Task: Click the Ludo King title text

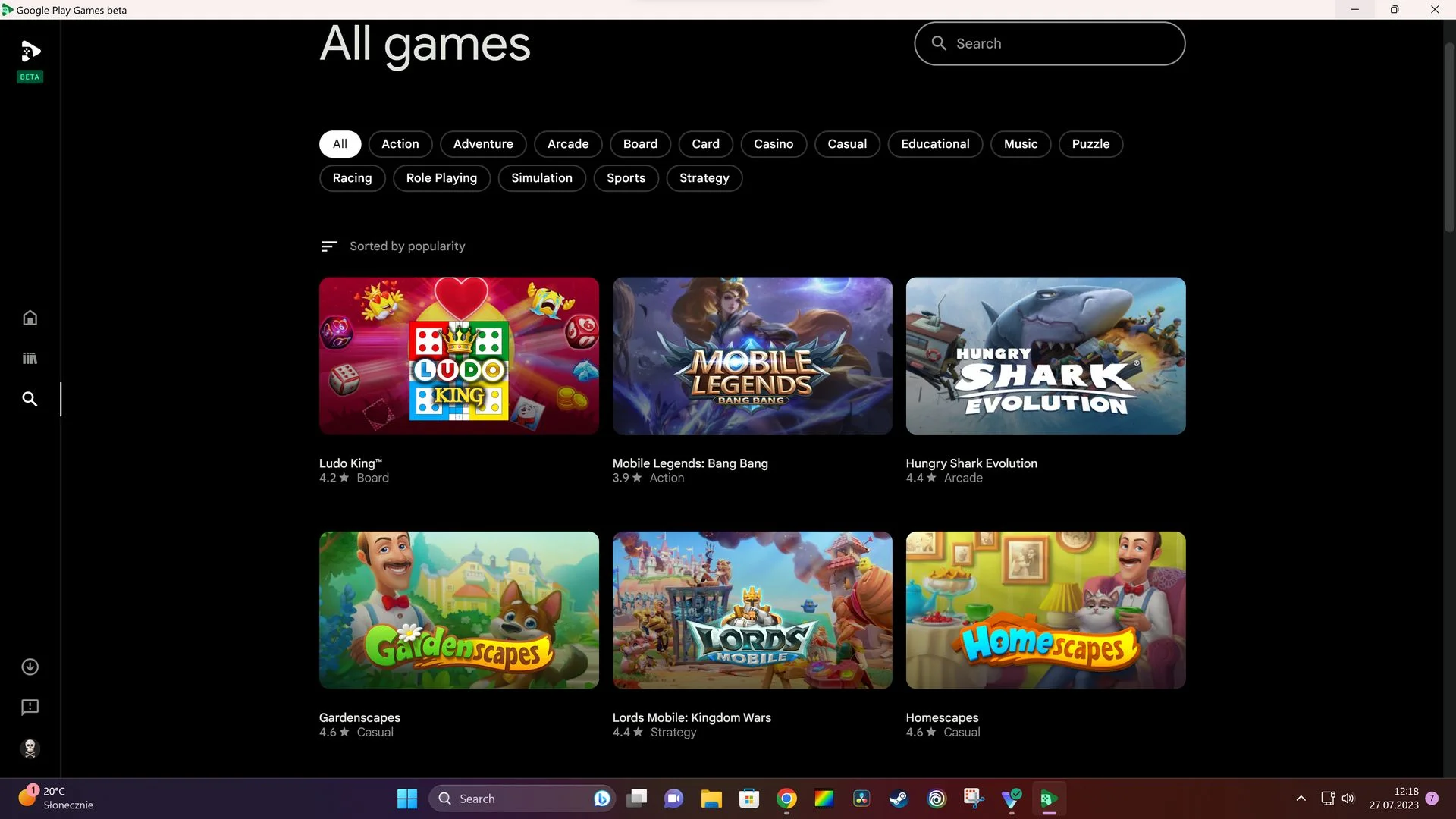Action: [350, 463]
